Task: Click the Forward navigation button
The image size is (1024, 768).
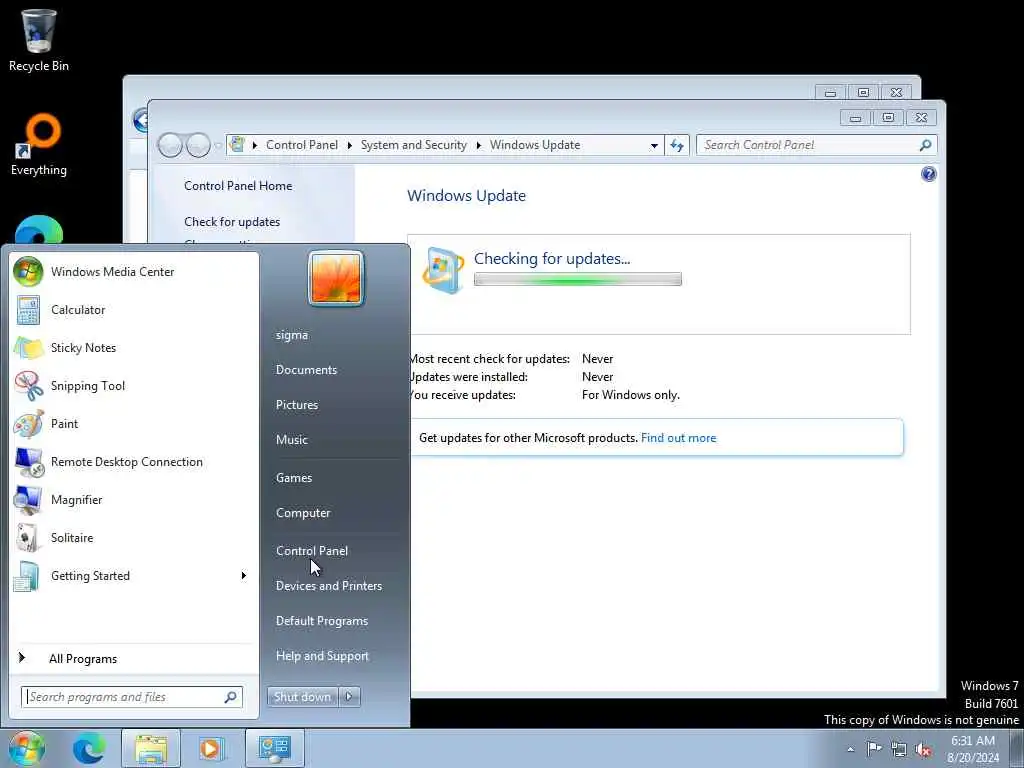Action: tap(198, 145)
